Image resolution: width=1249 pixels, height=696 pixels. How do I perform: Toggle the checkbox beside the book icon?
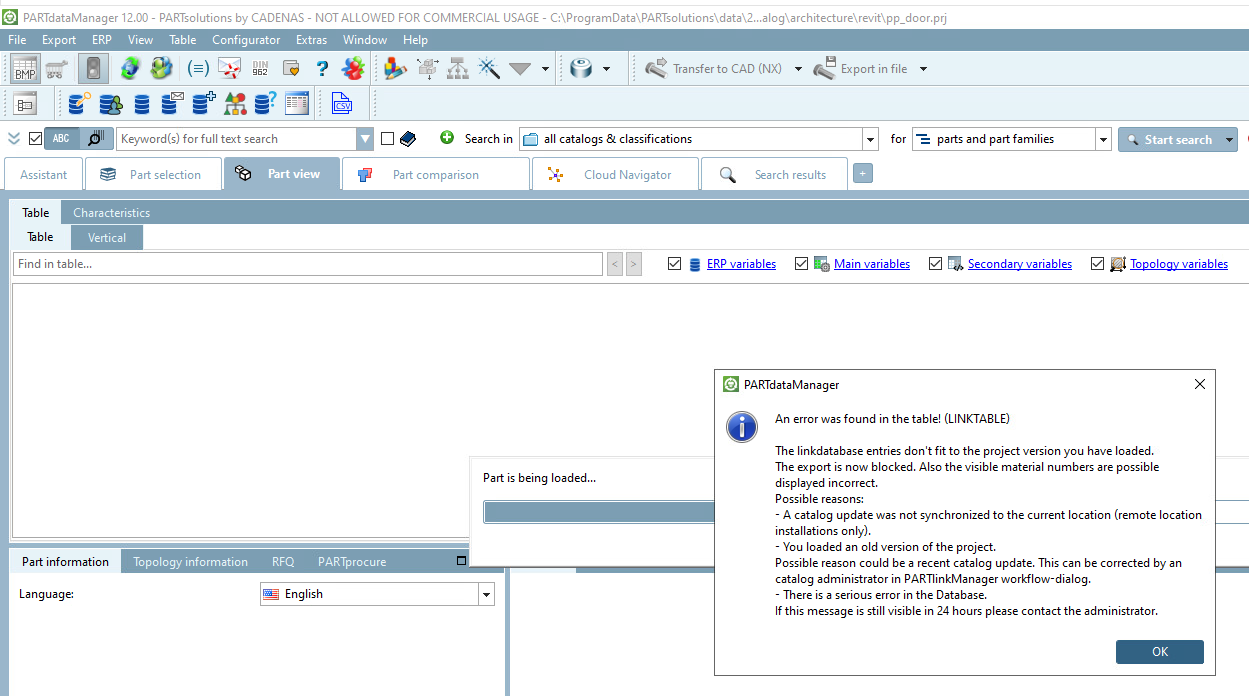387,139
